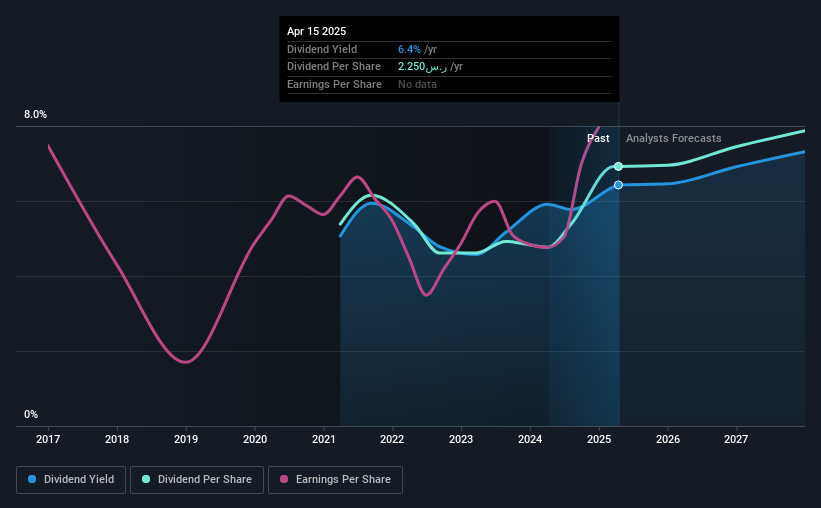The height and width of the screenshot is (508, 821).
Task: Click the 2023 x-axis label
Action: [x=461, y=439]
